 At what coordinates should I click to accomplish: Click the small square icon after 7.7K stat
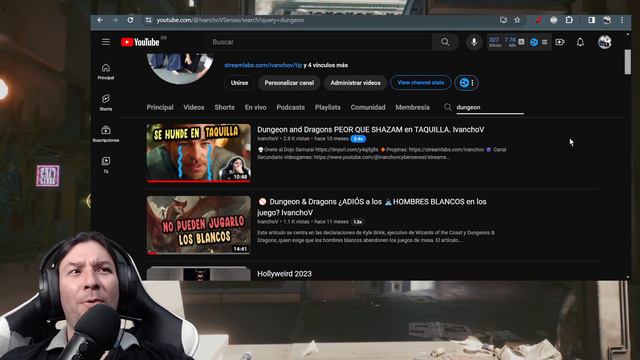pyautogui.click(x=521, y=42)
